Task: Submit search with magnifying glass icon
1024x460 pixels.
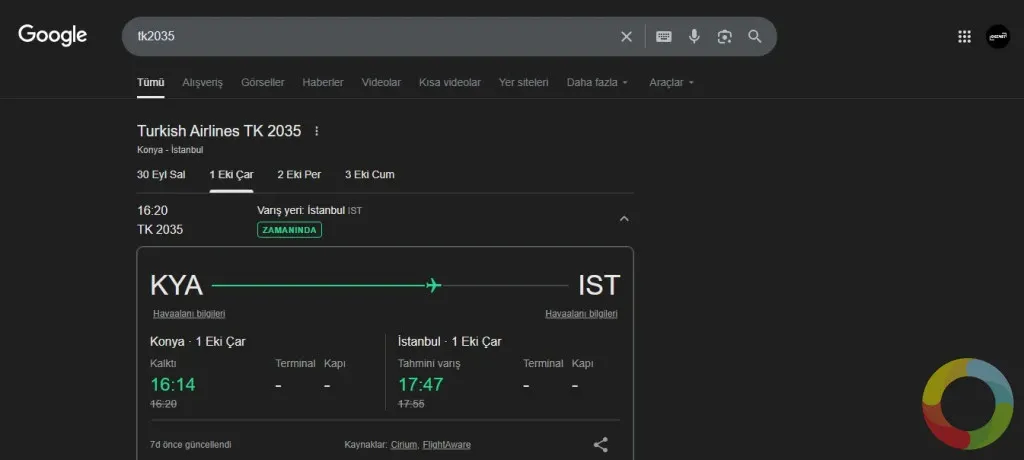Action: point(755,37)
